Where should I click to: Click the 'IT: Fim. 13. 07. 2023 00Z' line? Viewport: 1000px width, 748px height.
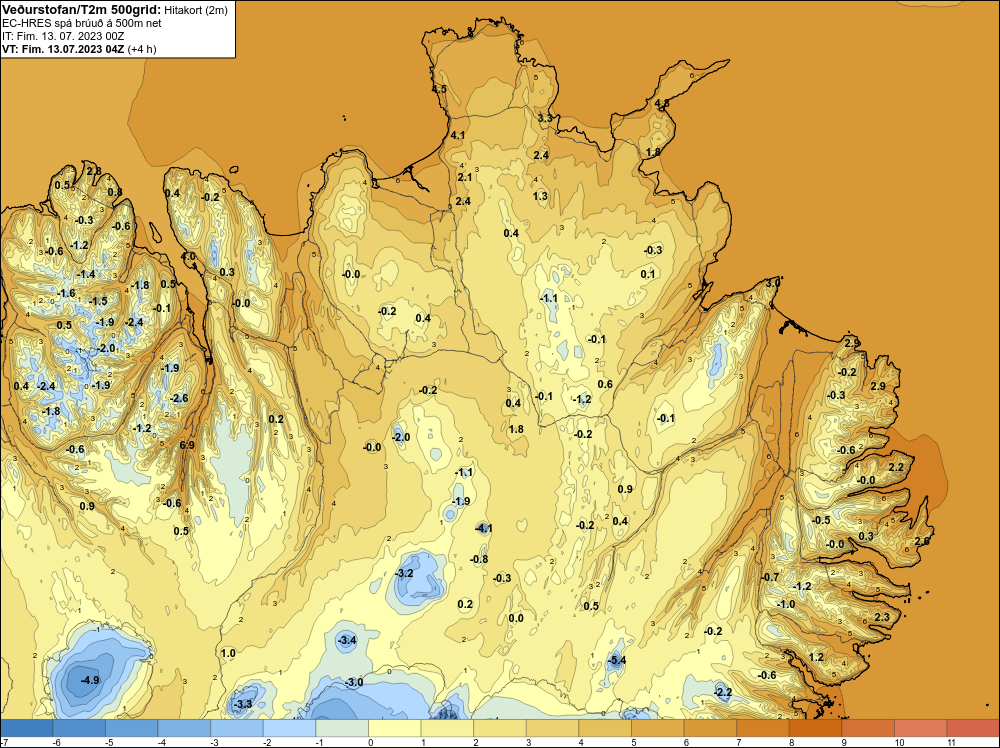[x=63, y=36]
